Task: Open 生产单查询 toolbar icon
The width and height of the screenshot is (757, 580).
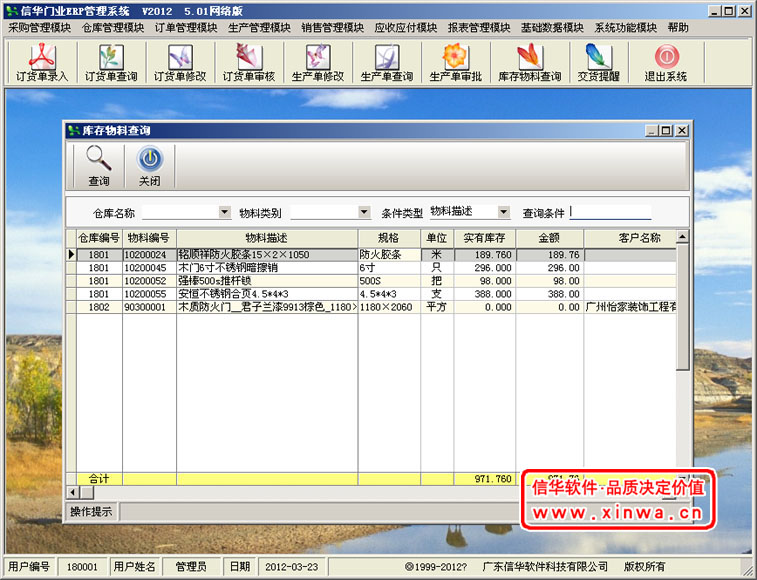Action: [387, 62]
